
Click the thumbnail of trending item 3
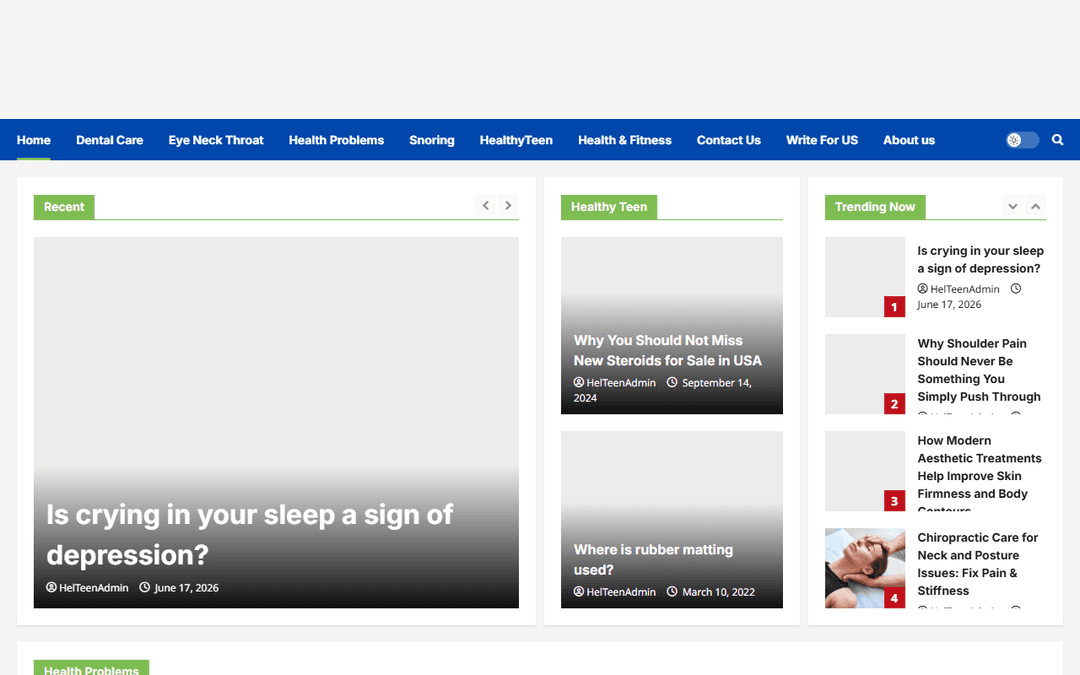pyautogui.click(x=865, y=471)
